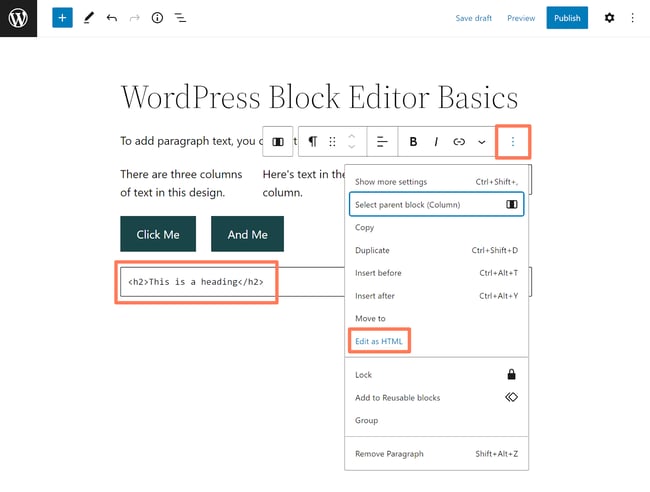Screen dimensions: 650x492
Task: Choose Edit as HTML menu item
Action: point(378,341)
